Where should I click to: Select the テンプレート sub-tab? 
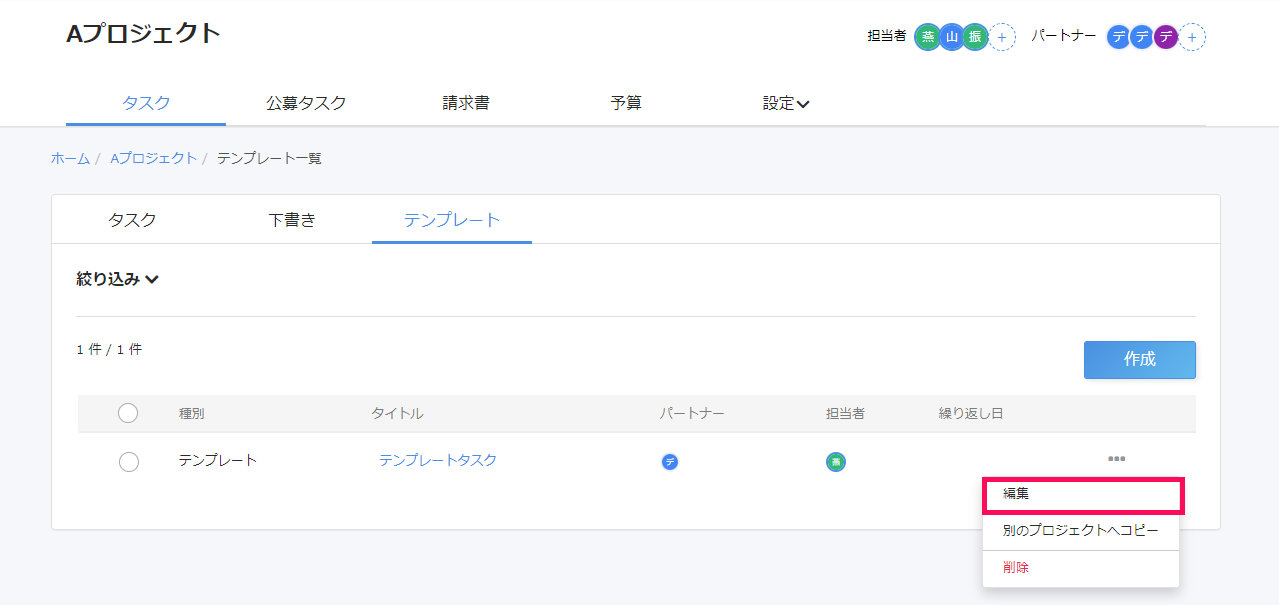452,220
